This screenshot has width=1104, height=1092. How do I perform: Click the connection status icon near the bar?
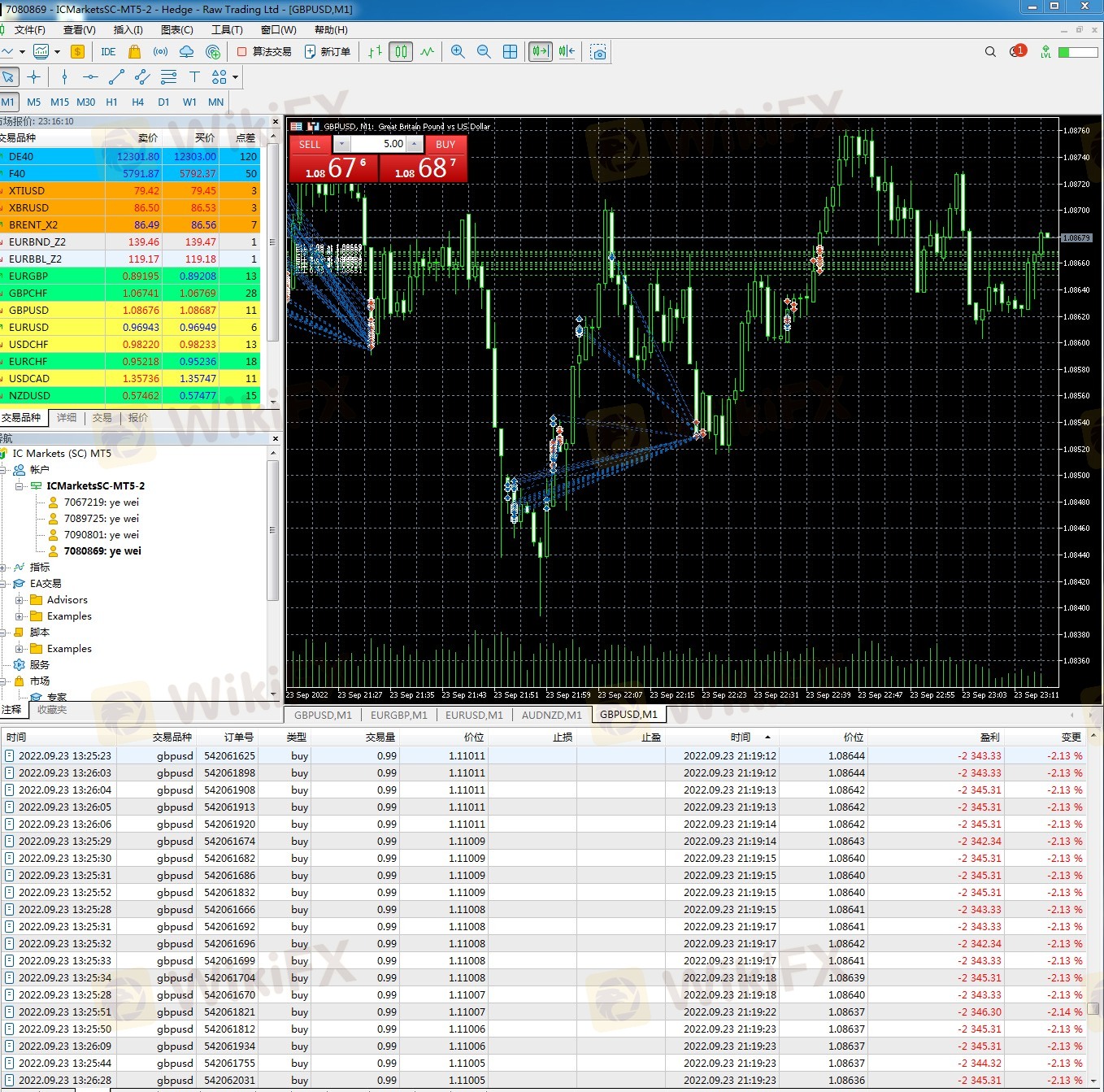tap(1045, 52)
